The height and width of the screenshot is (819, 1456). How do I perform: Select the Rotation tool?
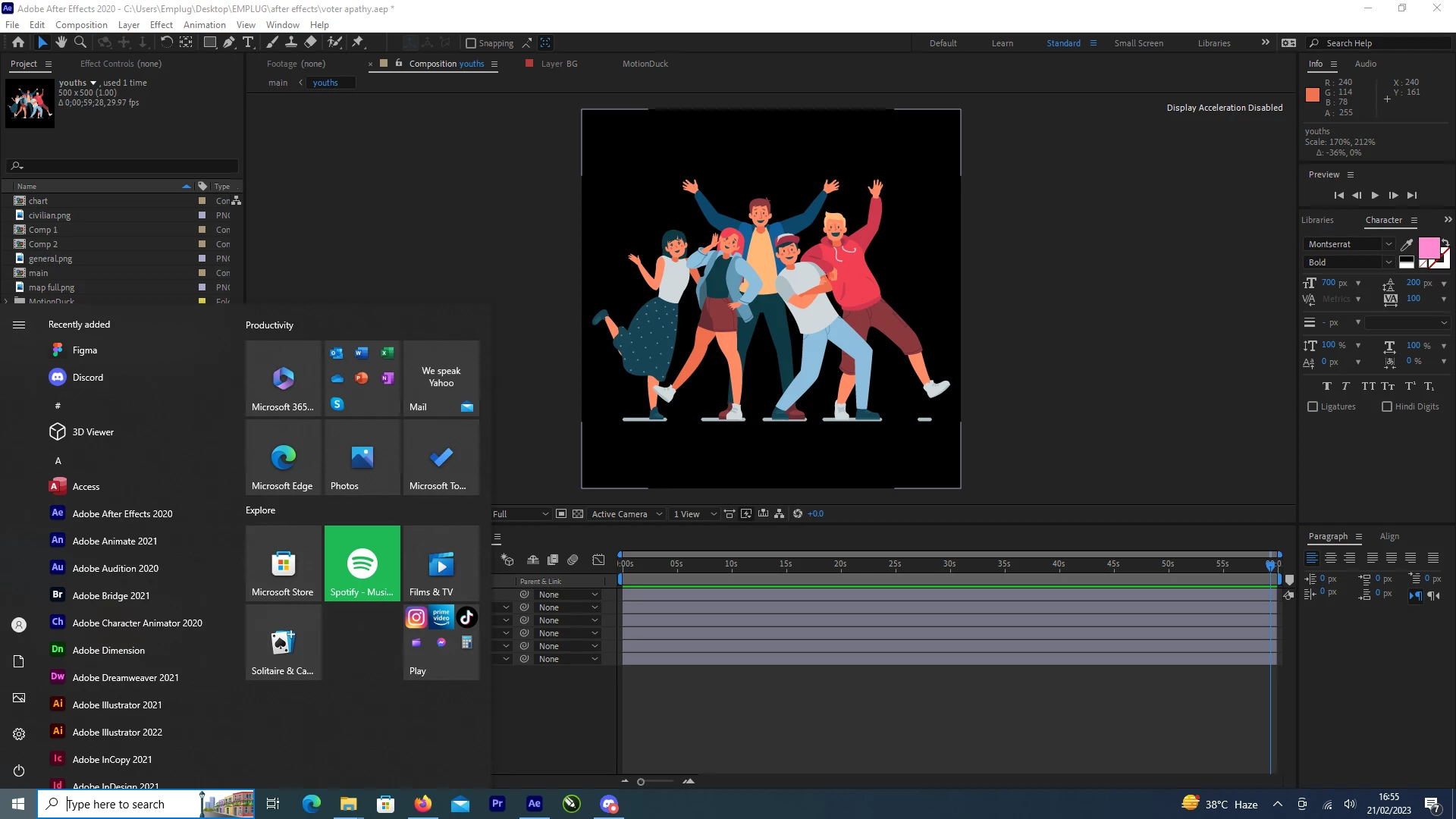click(166, 42)
